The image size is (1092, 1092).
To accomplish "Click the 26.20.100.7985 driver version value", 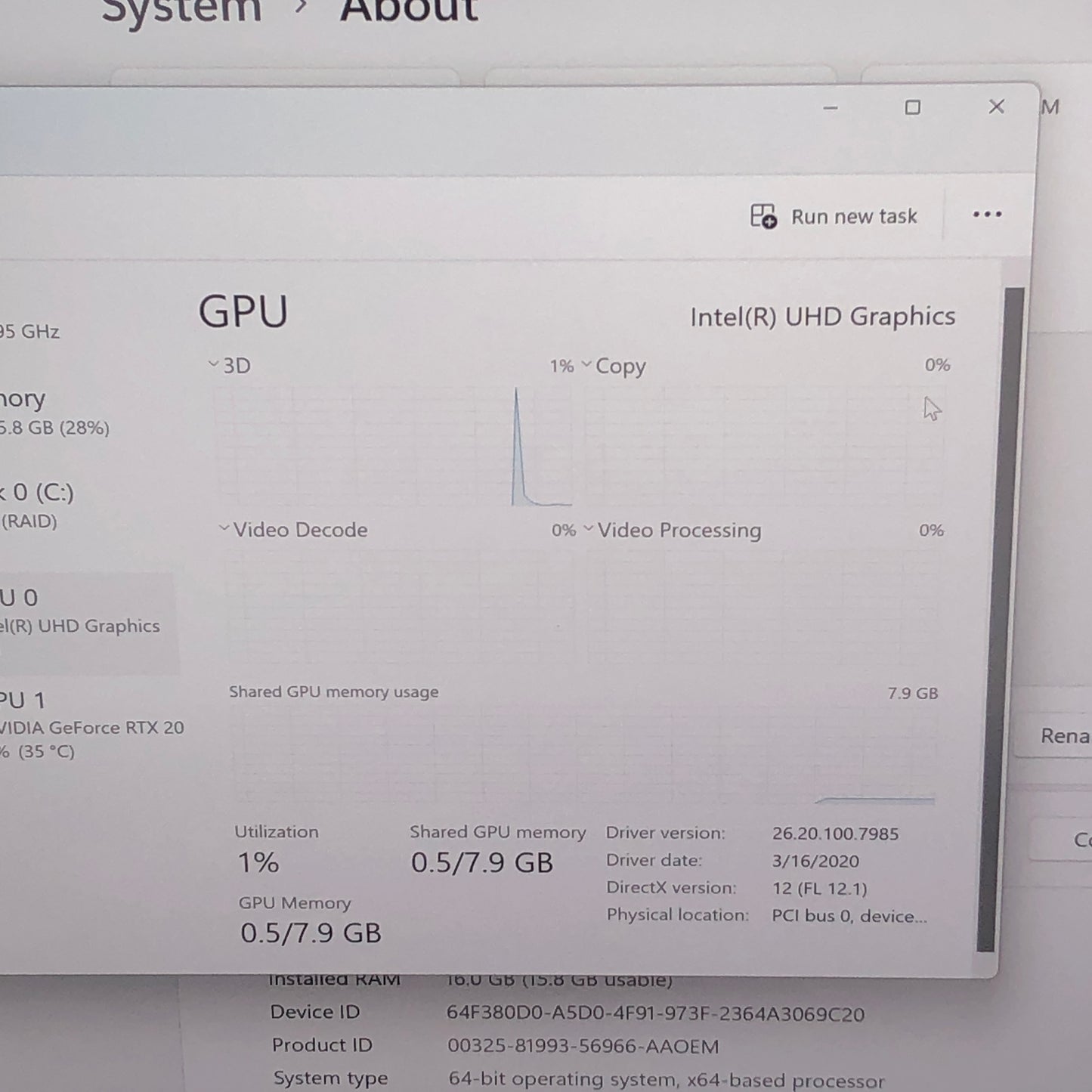I will [835, 834].
